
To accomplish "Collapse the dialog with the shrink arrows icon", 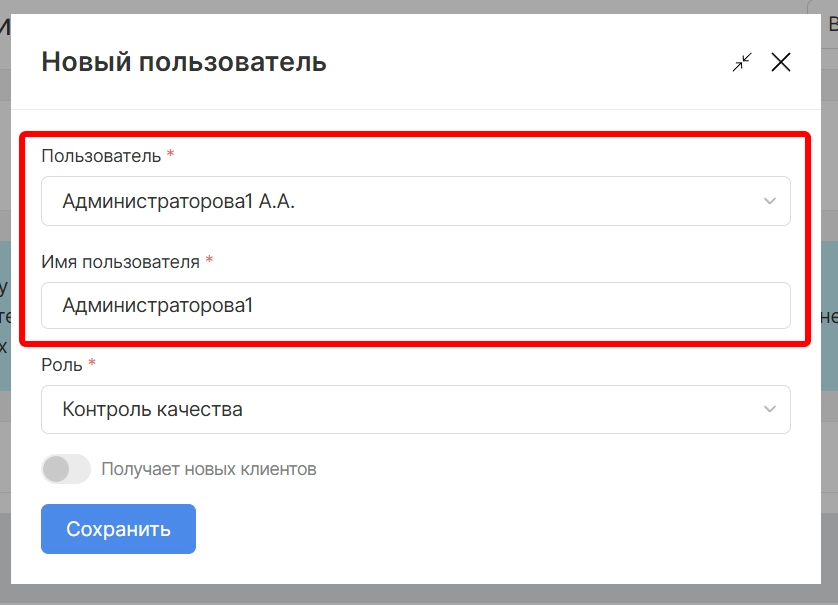I will [x=741, y=63].
